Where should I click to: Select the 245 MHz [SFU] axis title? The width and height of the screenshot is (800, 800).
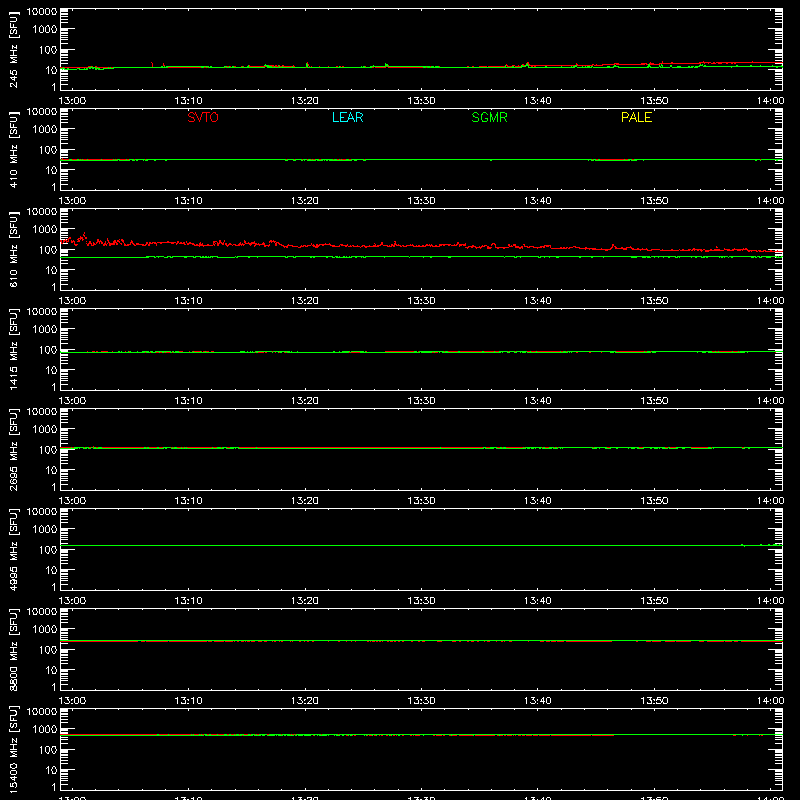[14, 50]
